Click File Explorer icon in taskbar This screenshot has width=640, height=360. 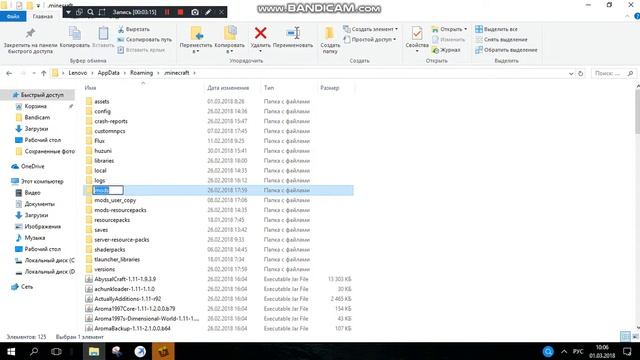94,351
